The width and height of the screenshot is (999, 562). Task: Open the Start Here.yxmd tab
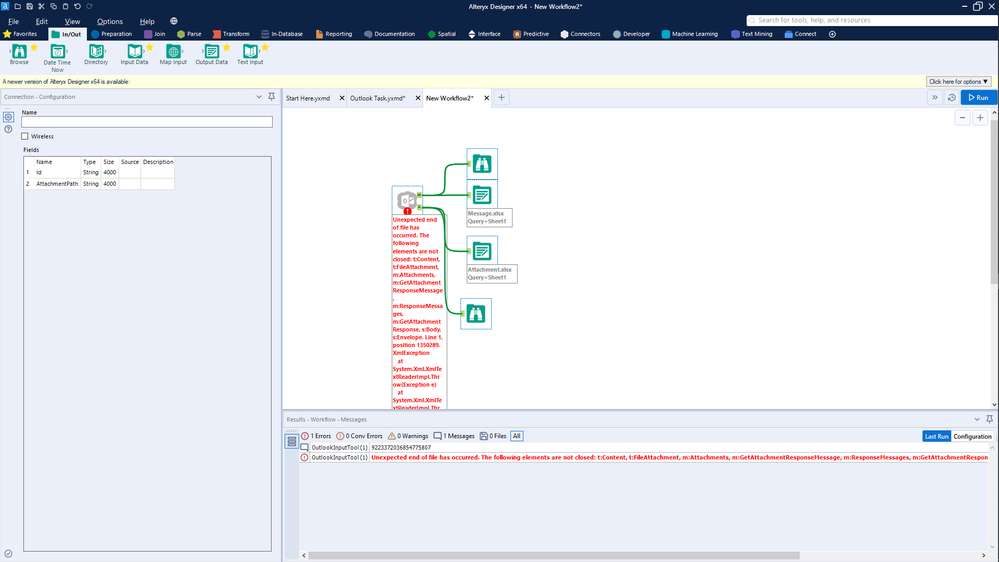pyautogui.click(x=308, y=98)
